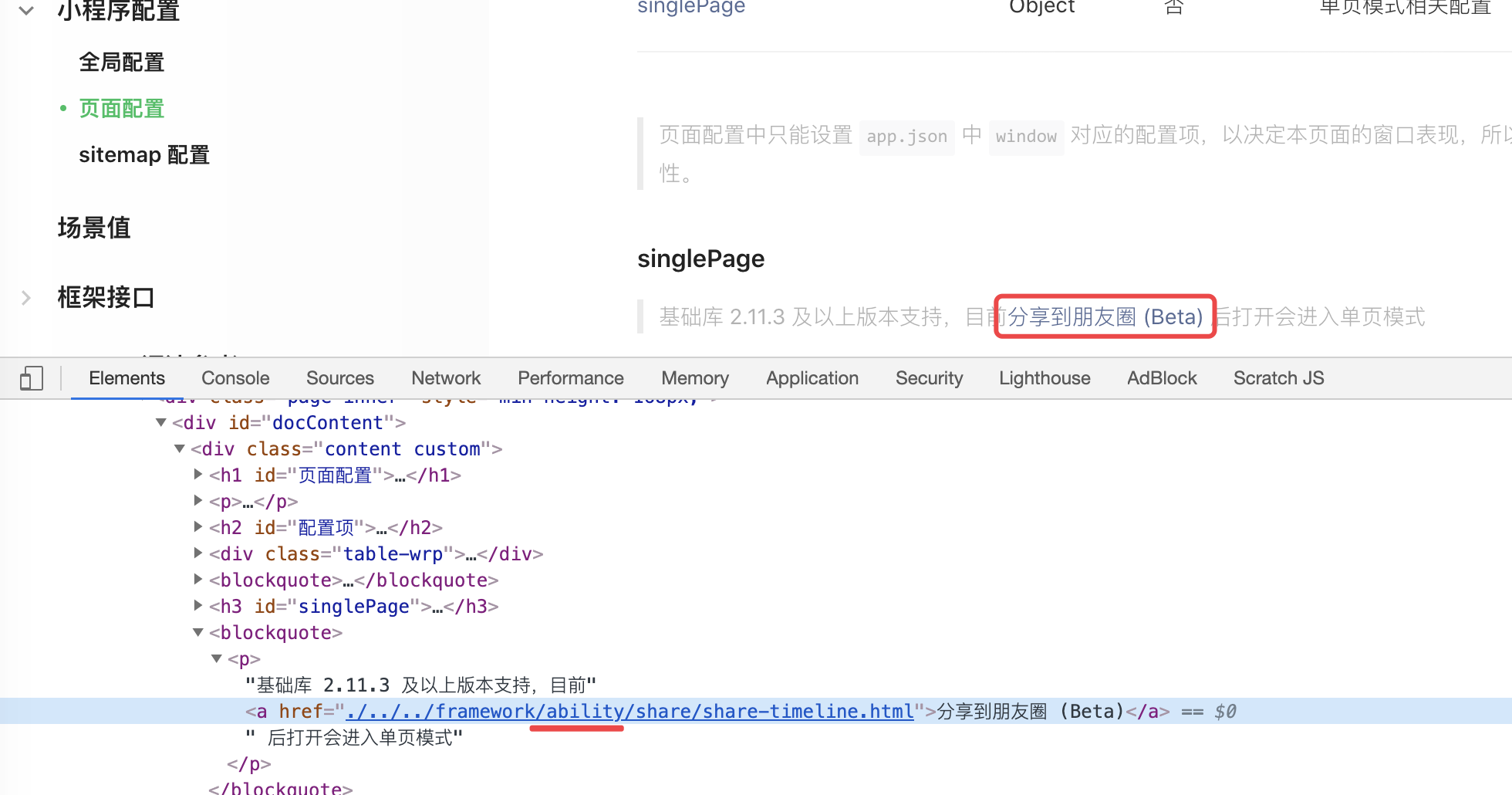Expand the collapsed blockquote node
1512x795 pixels.
198,580
